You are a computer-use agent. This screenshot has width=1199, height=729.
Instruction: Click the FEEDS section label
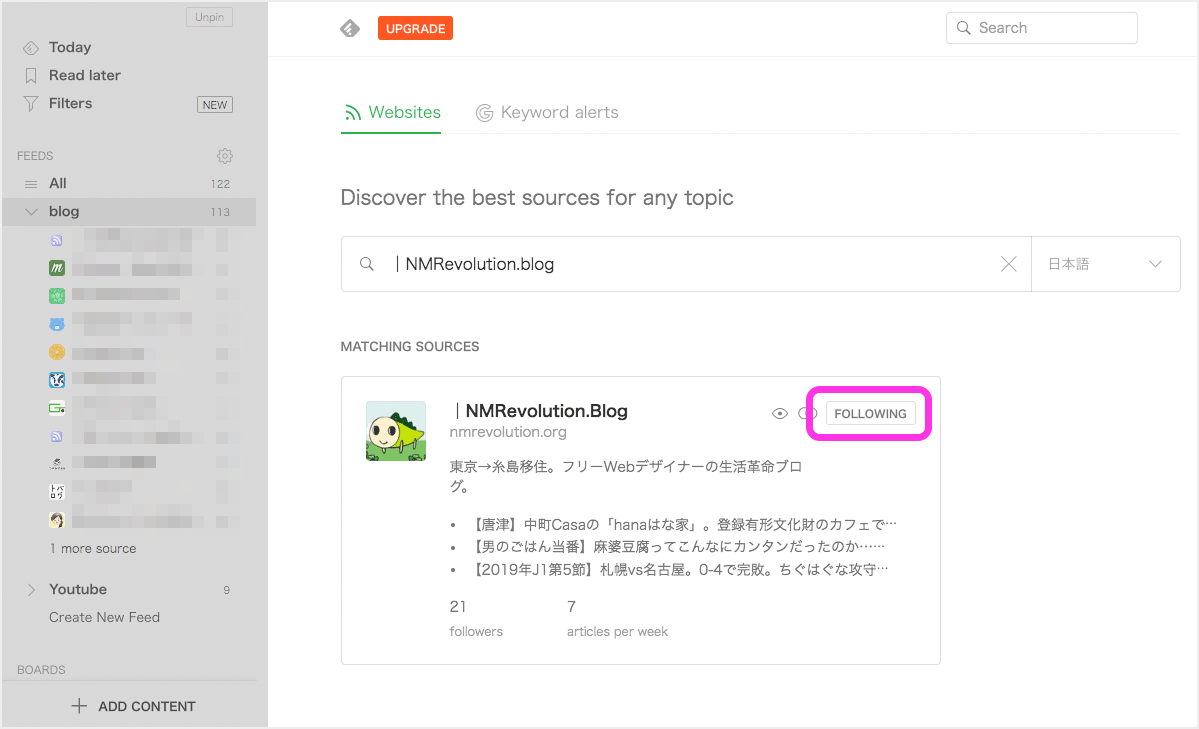click(35, 156)
